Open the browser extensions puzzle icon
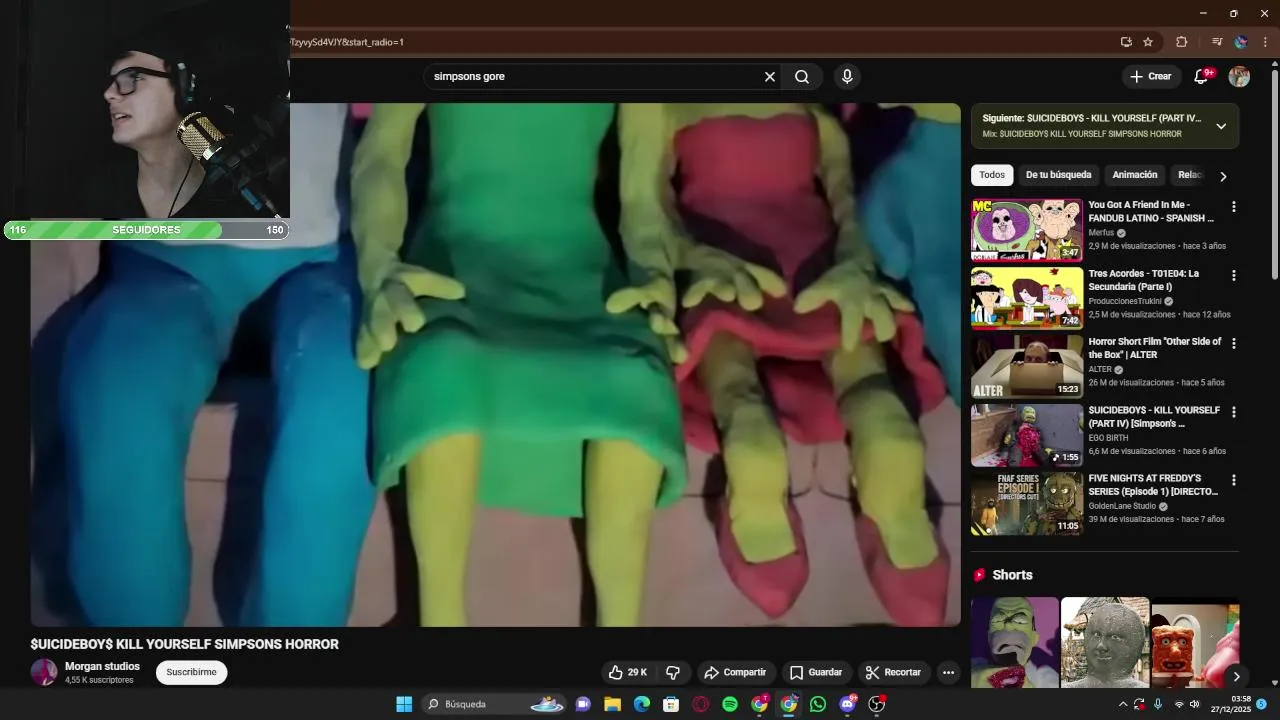This screenshot has width=1280, height=720. [x=1181, y=42]
